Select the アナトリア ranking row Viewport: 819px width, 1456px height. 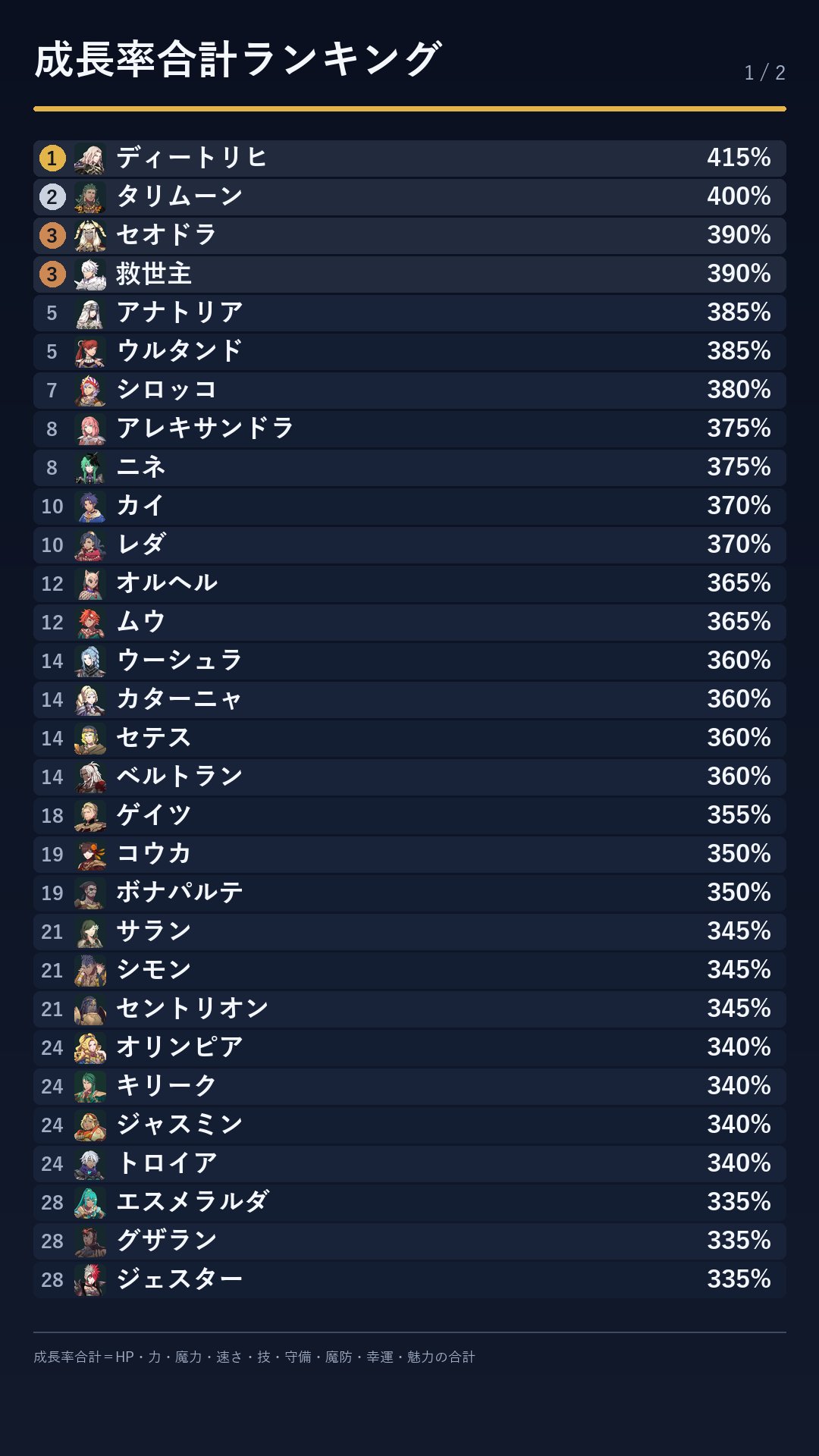(x=409, y=313)
